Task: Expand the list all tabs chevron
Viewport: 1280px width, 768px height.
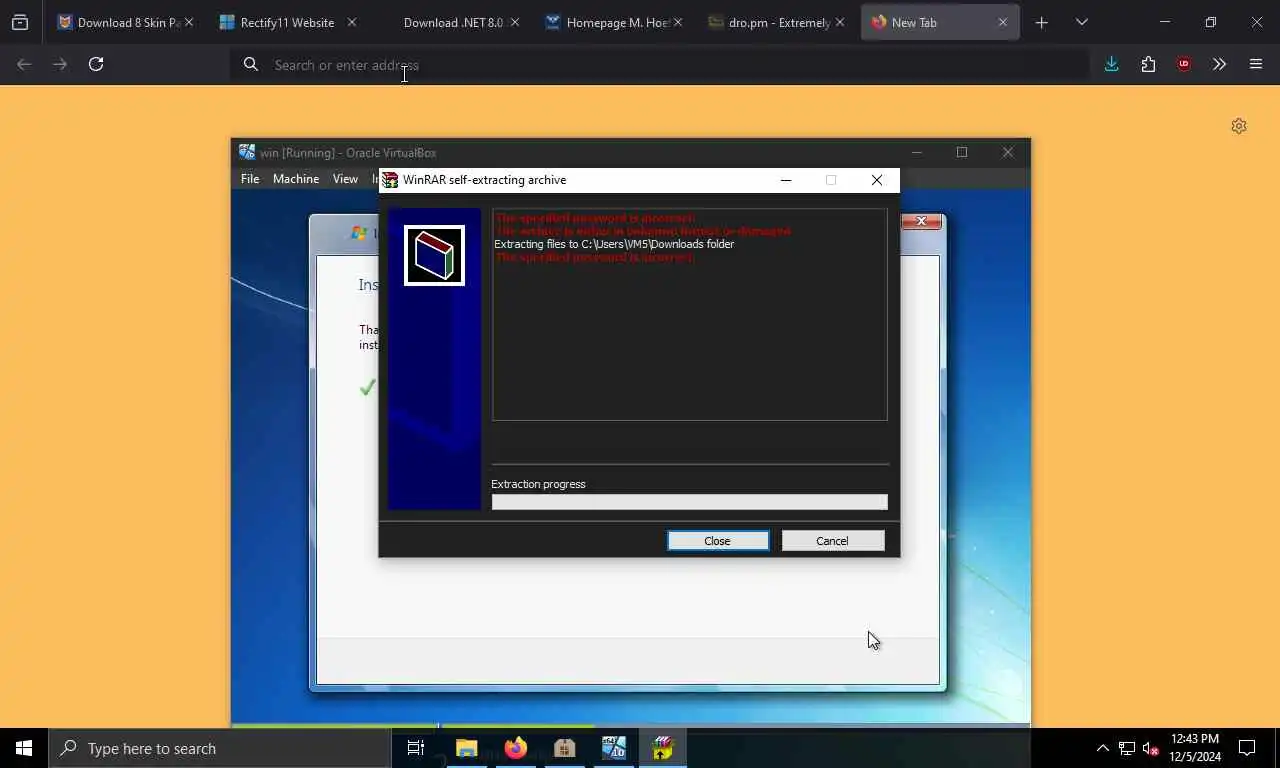Action: (1082, 22)
